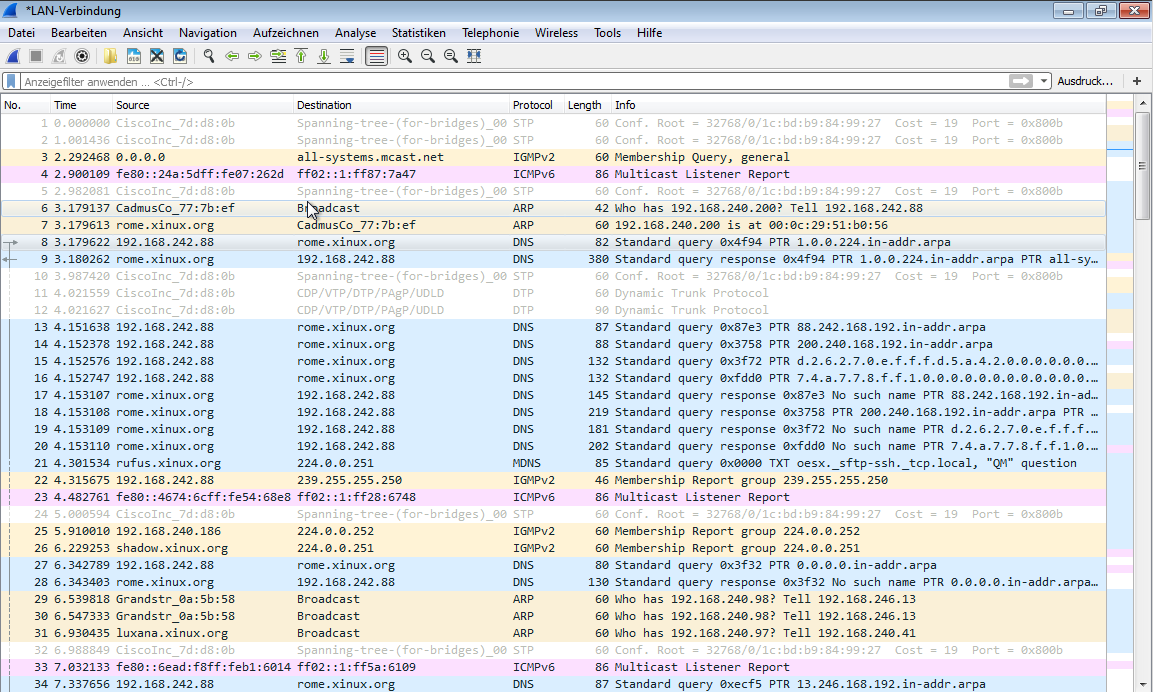
Task: Add a new filter button with the plus
Action: [x=1138, y=80]
